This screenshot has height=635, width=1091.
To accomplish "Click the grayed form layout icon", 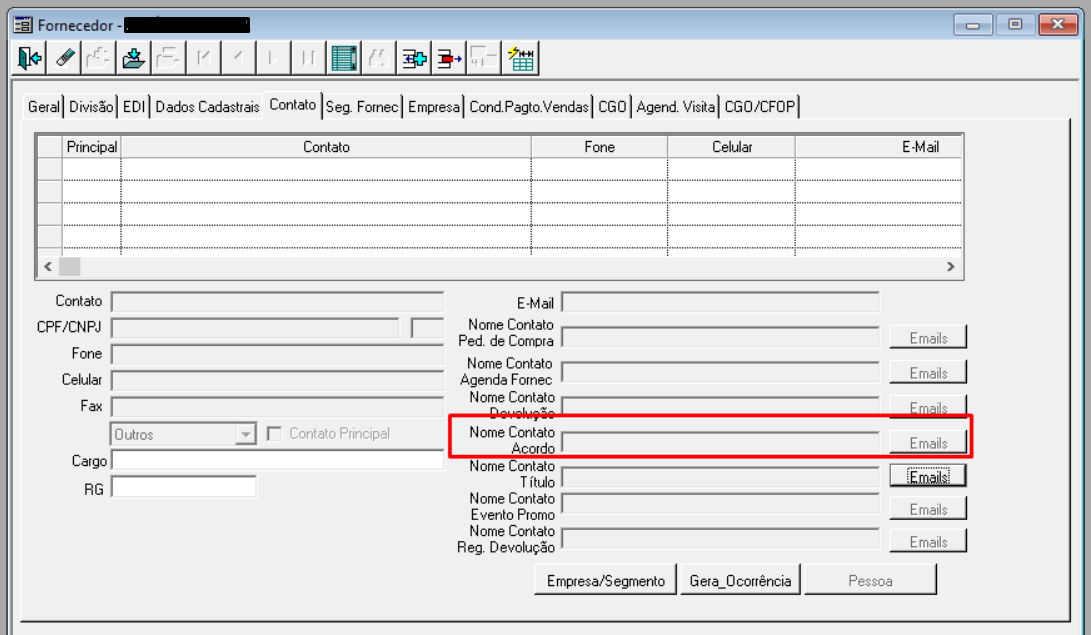I will (484, 58).
